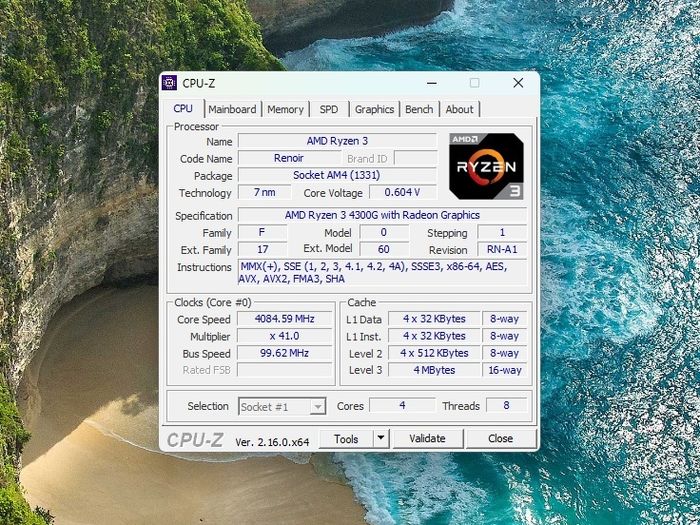Click the Bus Speed value 99.62 MHz
The height and width of the screenshot is (525, 700).
pos(284,353)
